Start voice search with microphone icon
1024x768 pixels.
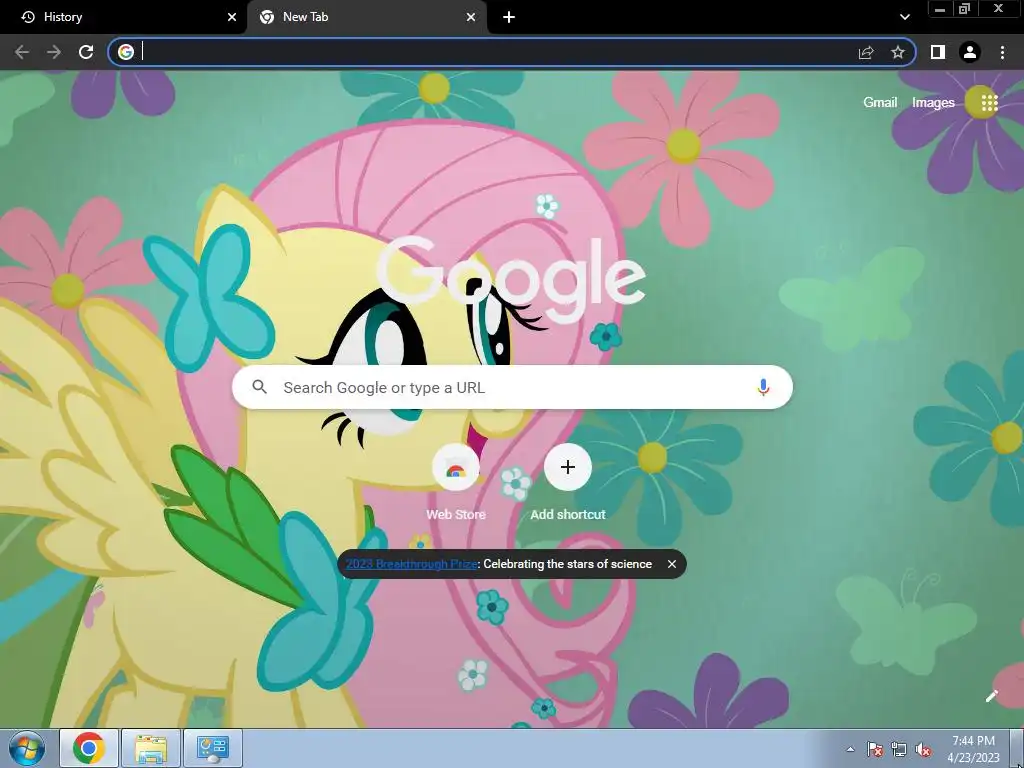pyautogui.click(x=763, y=387)
